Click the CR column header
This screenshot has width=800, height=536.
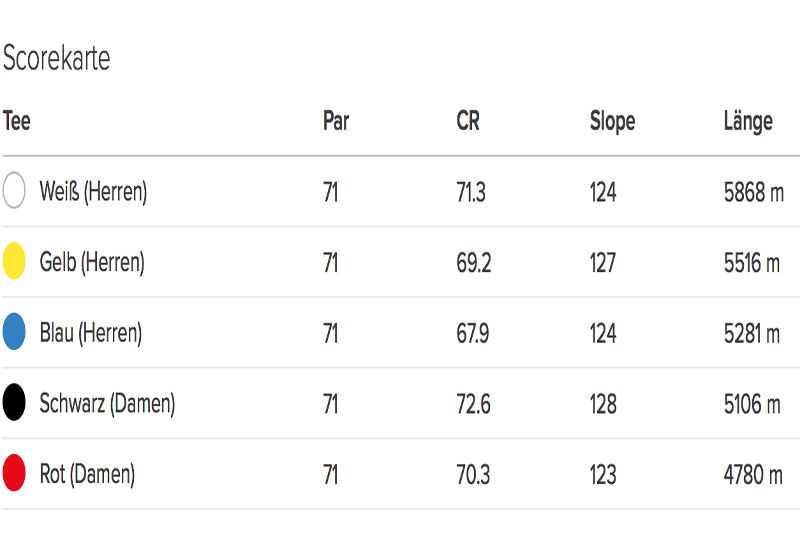point(468,121)
